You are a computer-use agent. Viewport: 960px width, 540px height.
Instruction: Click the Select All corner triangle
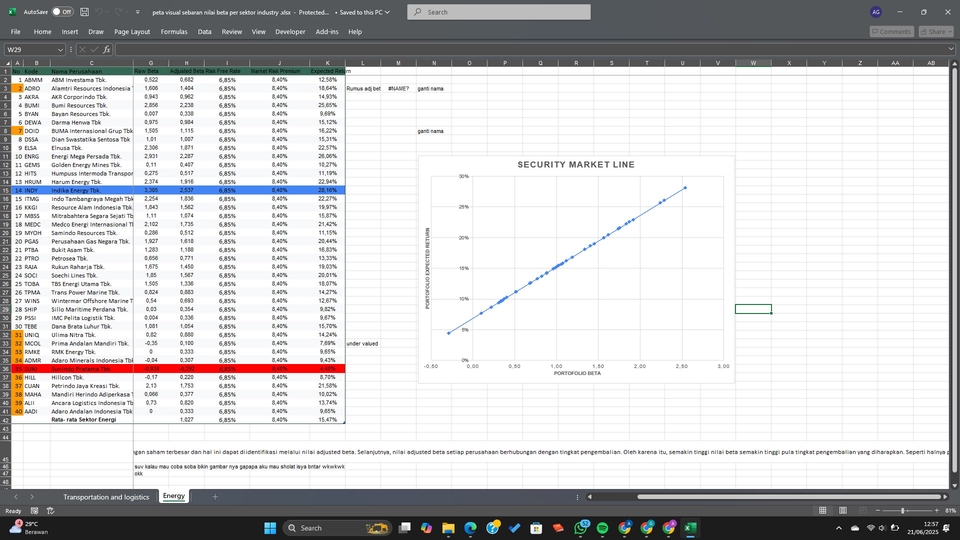7,62
